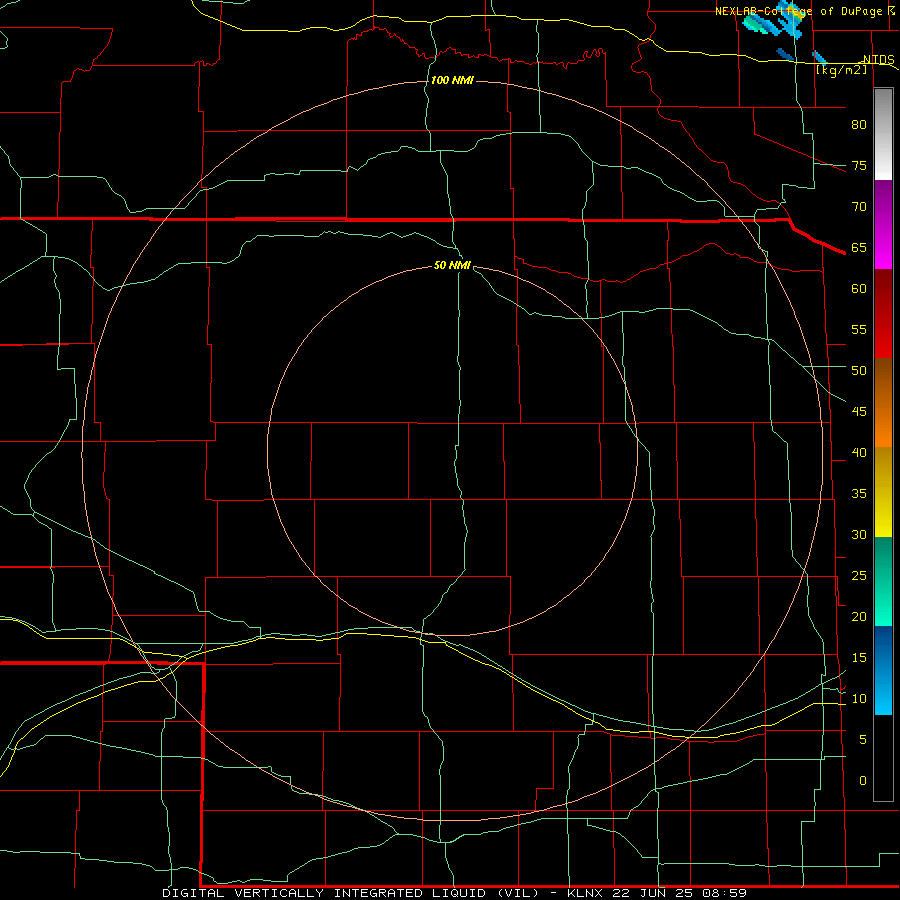Click the "50 NMI" range ring label

(452, 265)
